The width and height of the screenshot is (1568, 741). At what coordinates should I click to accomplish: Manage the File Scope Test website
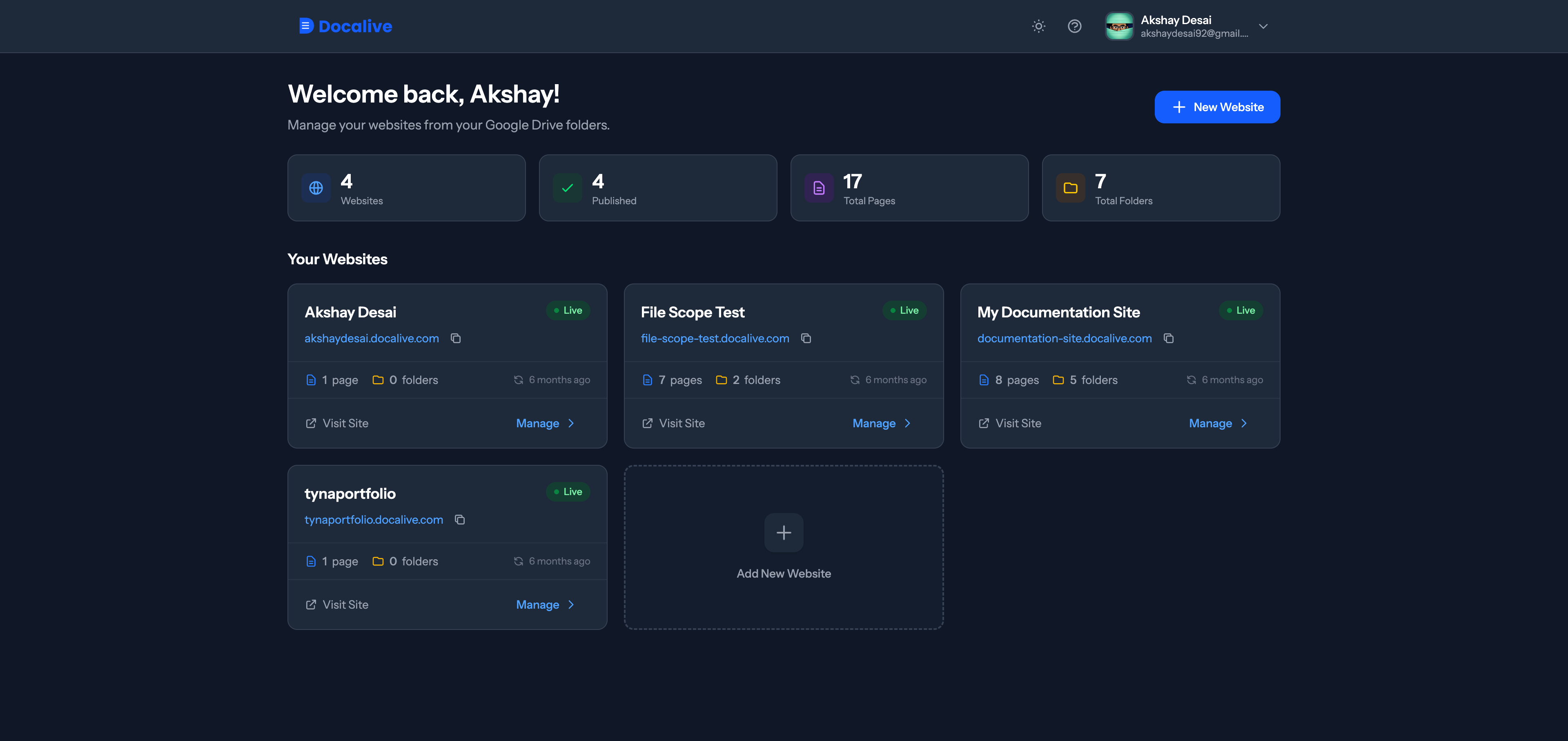[882, 423]
